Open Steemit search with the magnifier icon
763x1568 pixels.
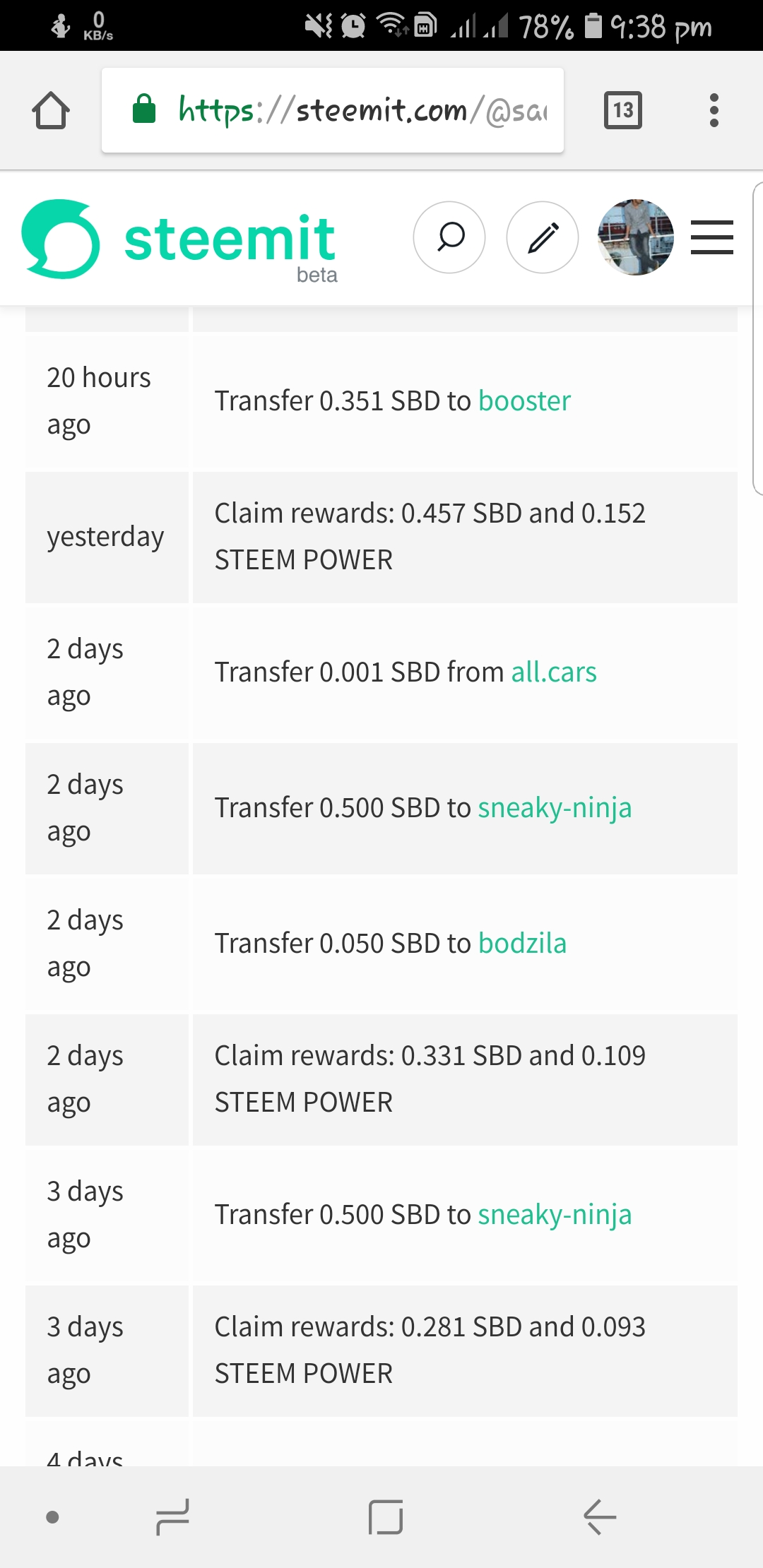[449, 237]
